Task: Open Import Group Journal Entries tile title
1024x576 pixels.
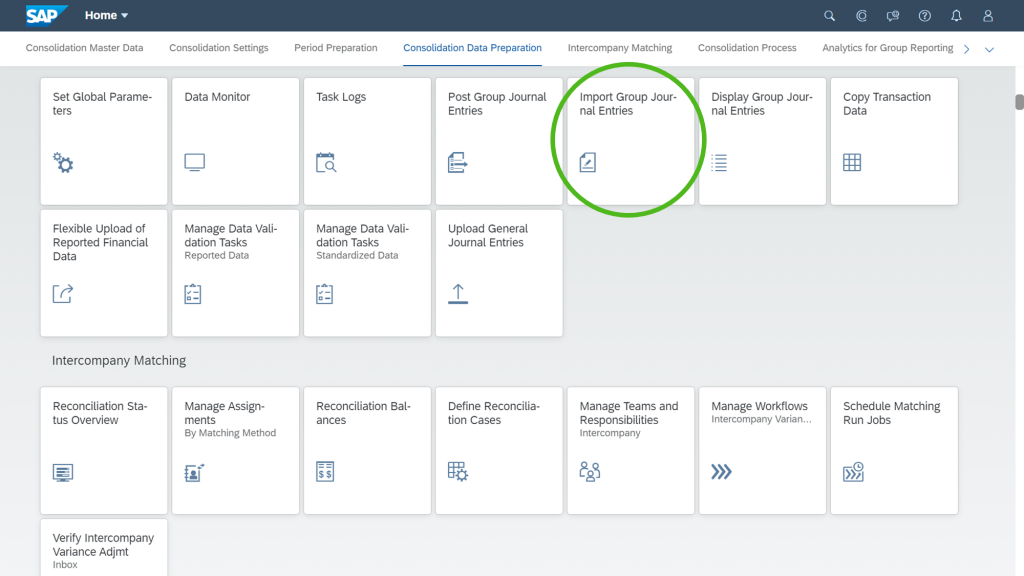Action: [628, 104]
